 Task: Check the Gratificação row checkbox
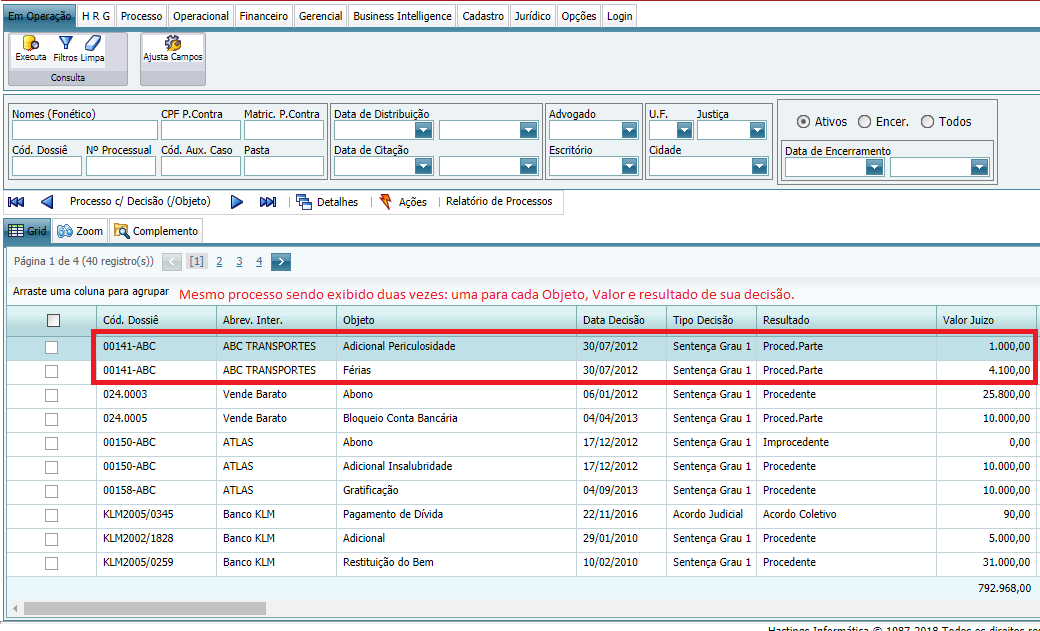51,491
